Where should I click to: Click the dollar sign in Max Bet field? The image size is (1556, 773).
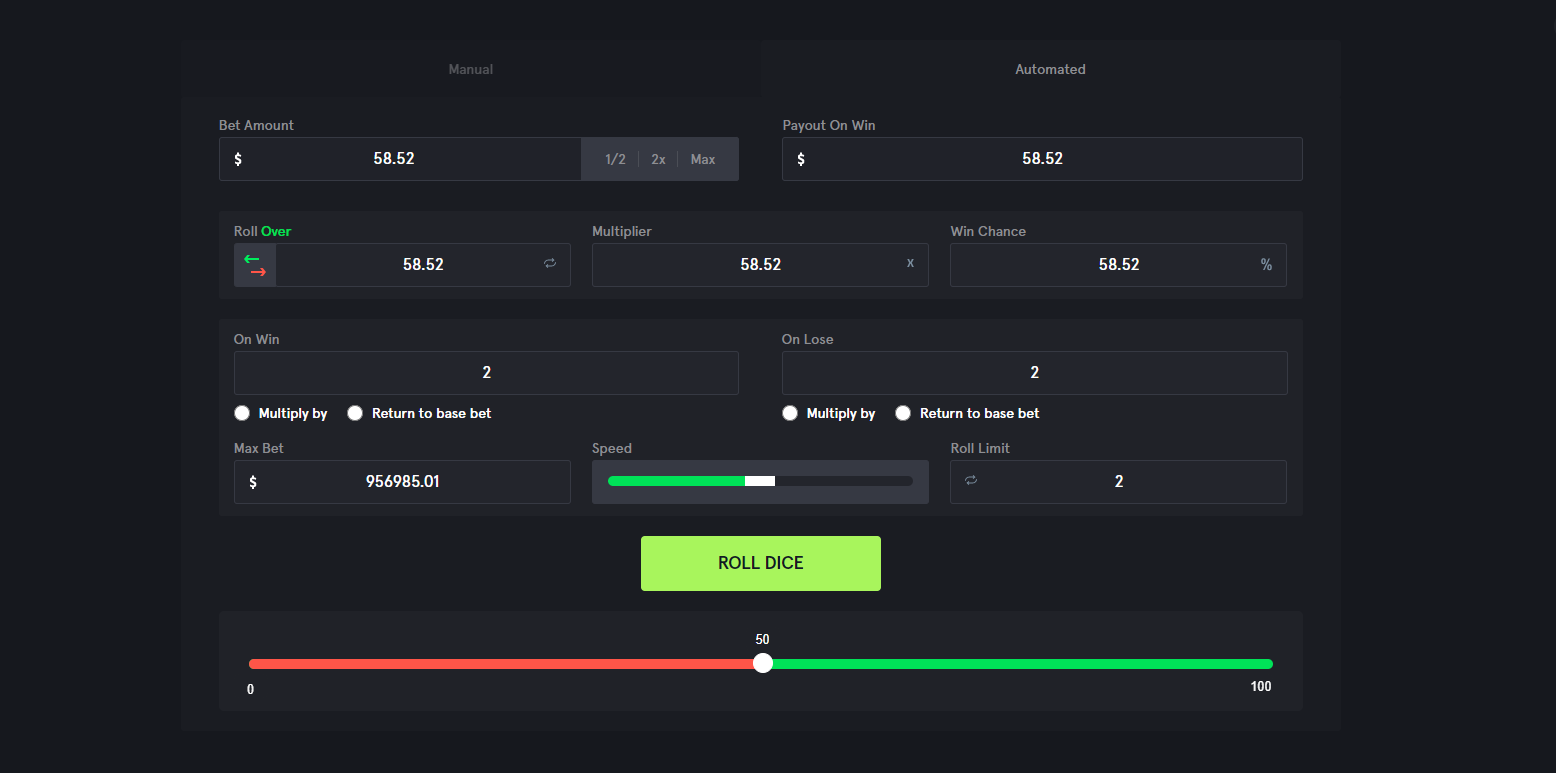point(253,482)
